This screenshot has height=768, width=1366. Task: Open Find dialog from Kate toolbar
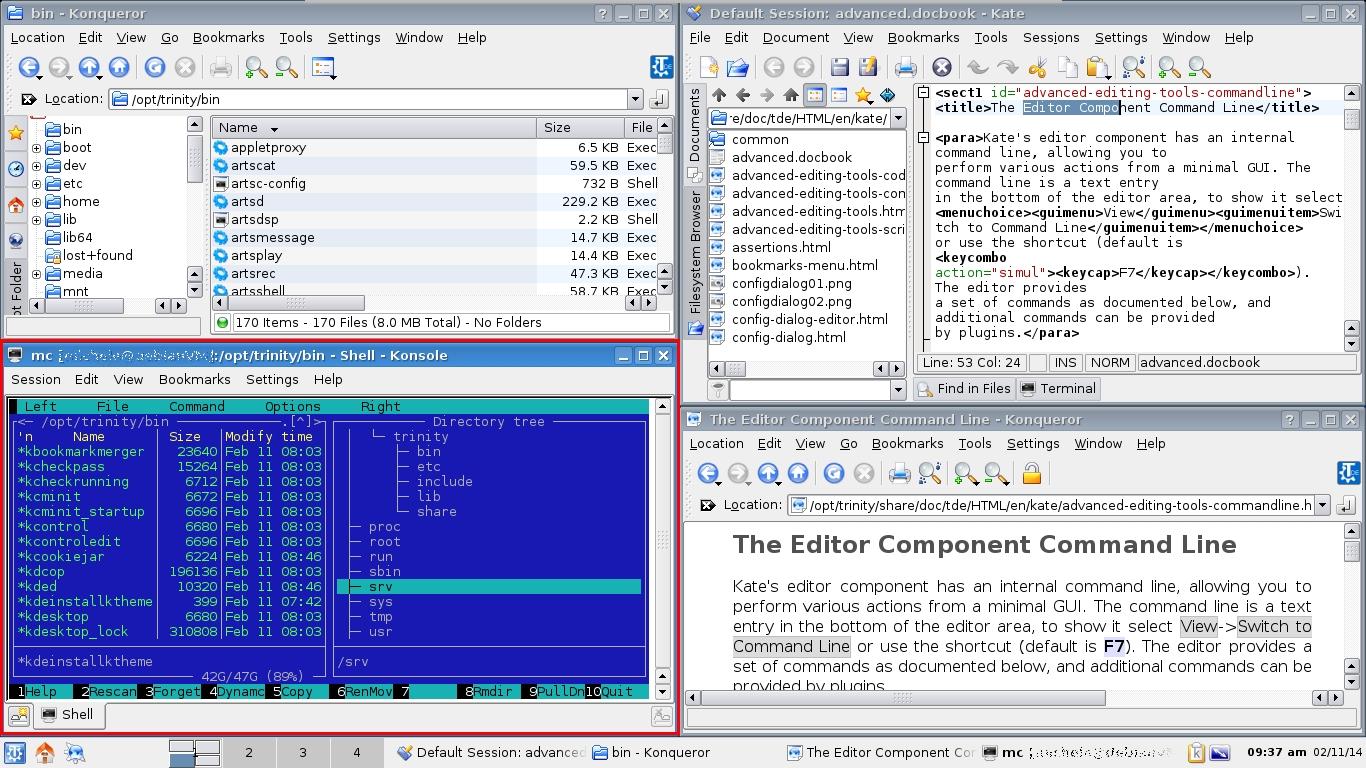coord(1133,68)
